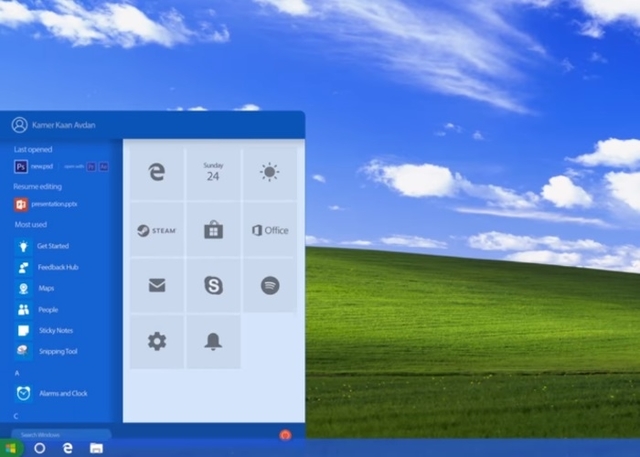The width and height of the screenshot is (640, 457).
Task: Open Alarms and Clock app entry
Action: [x=63, y=393]
